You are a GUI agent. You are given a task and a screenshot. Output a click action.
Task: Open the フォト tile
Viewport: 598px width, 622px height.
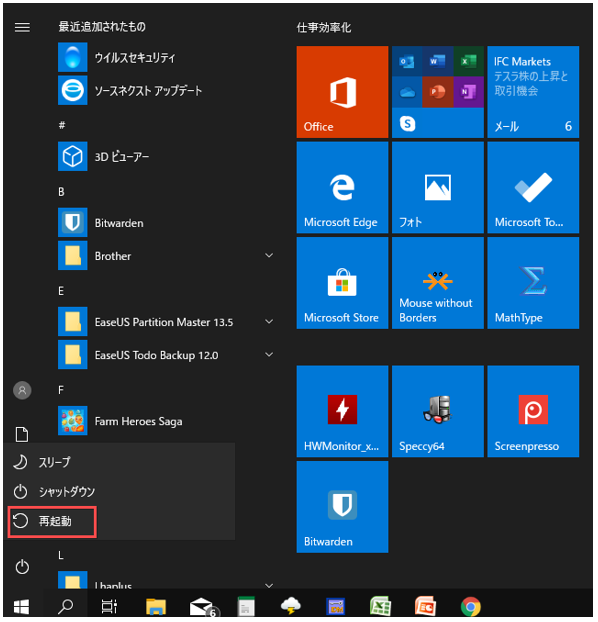click(x=438, y=187)
